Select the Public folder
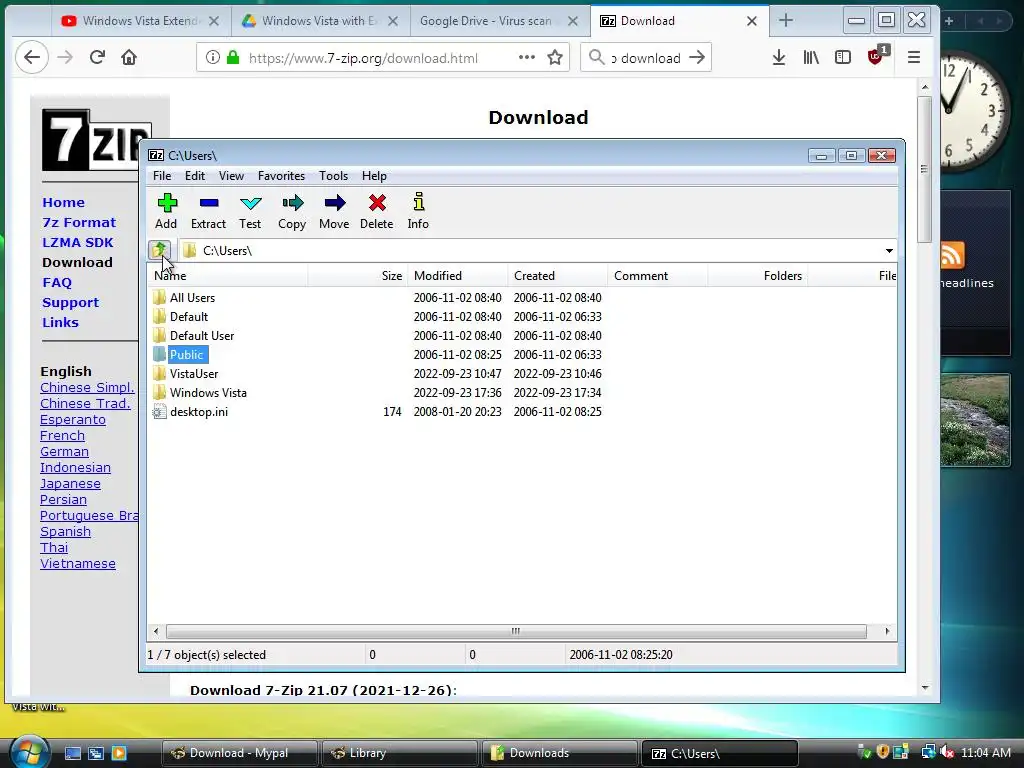 click(x=187, y=355)
